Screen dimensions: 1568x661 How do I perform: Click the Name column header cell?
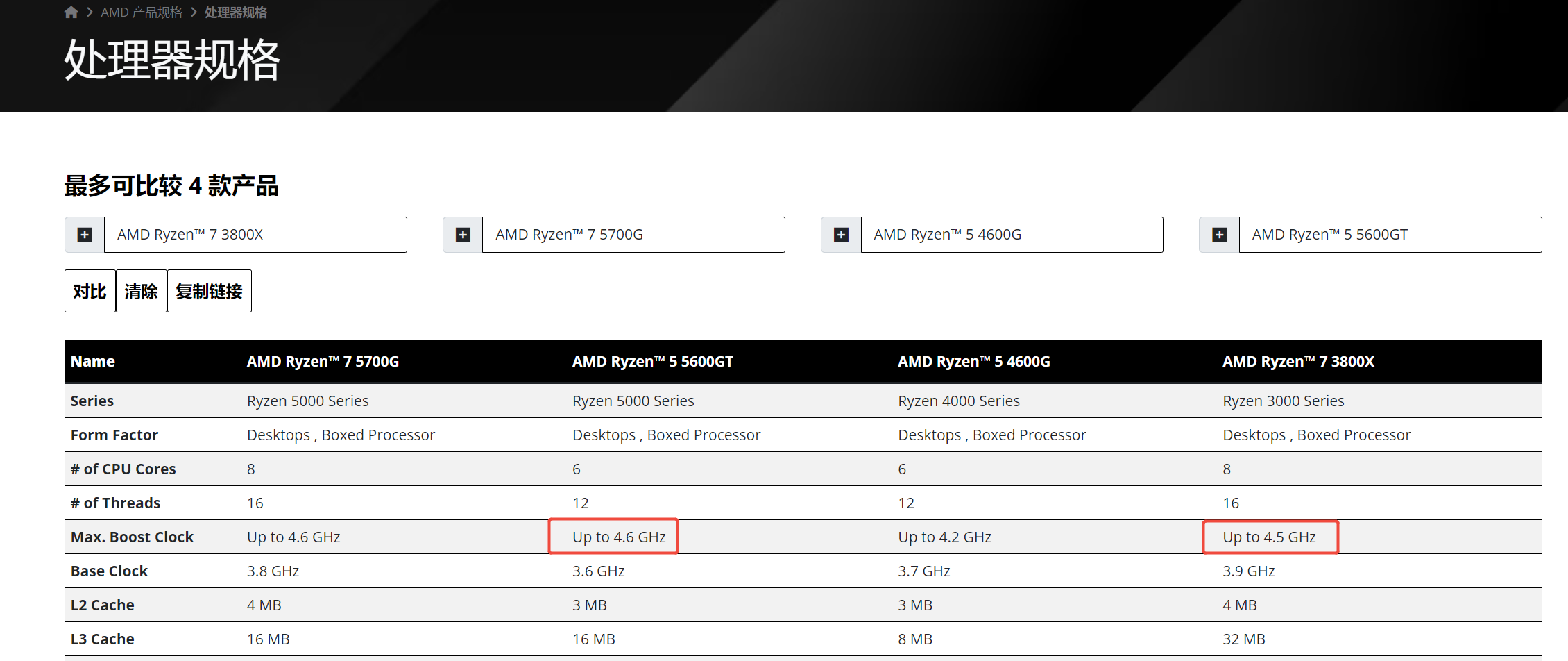[93, 361]
